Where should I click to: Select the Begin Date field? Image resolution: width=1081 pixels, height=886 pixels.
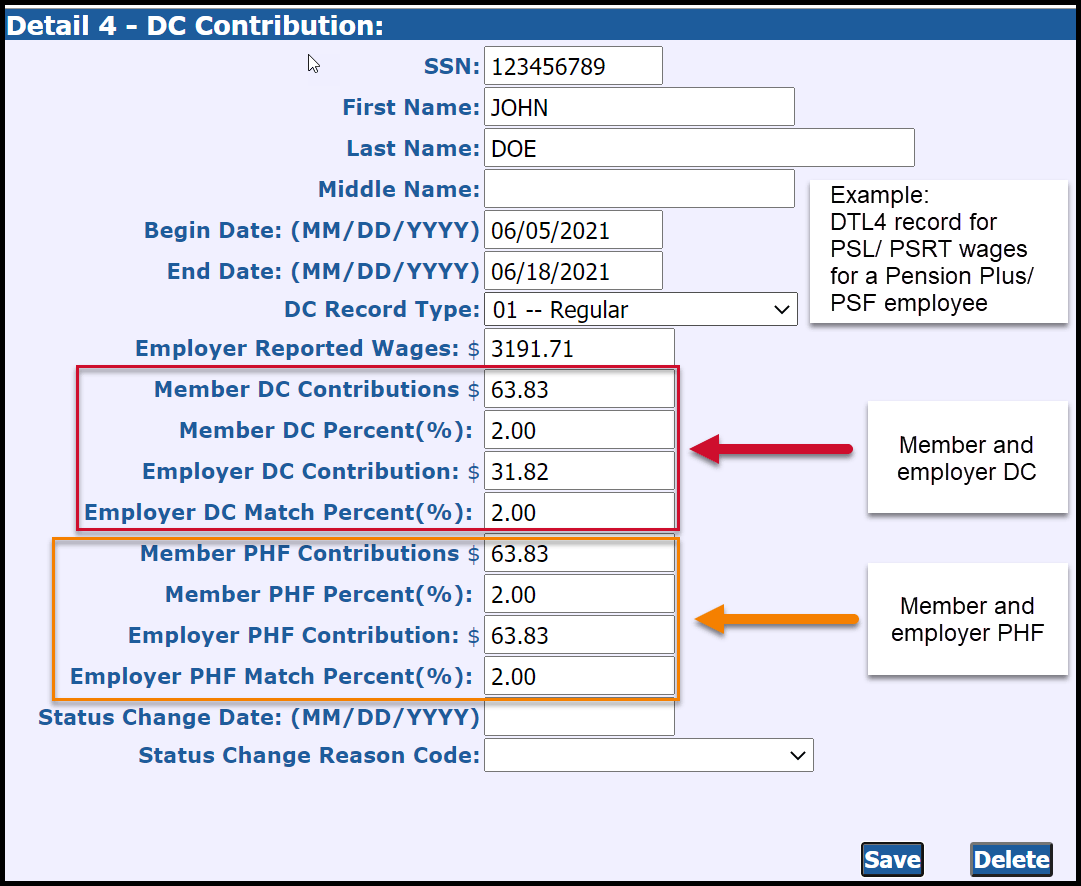573,229
